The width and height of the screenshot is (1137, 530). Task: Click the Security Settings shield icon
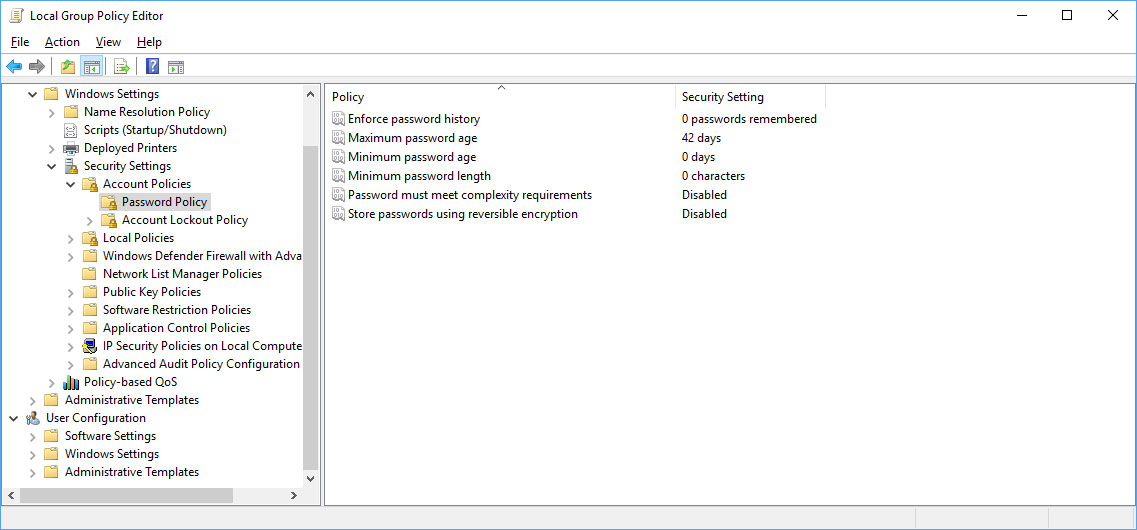point(71,166)
